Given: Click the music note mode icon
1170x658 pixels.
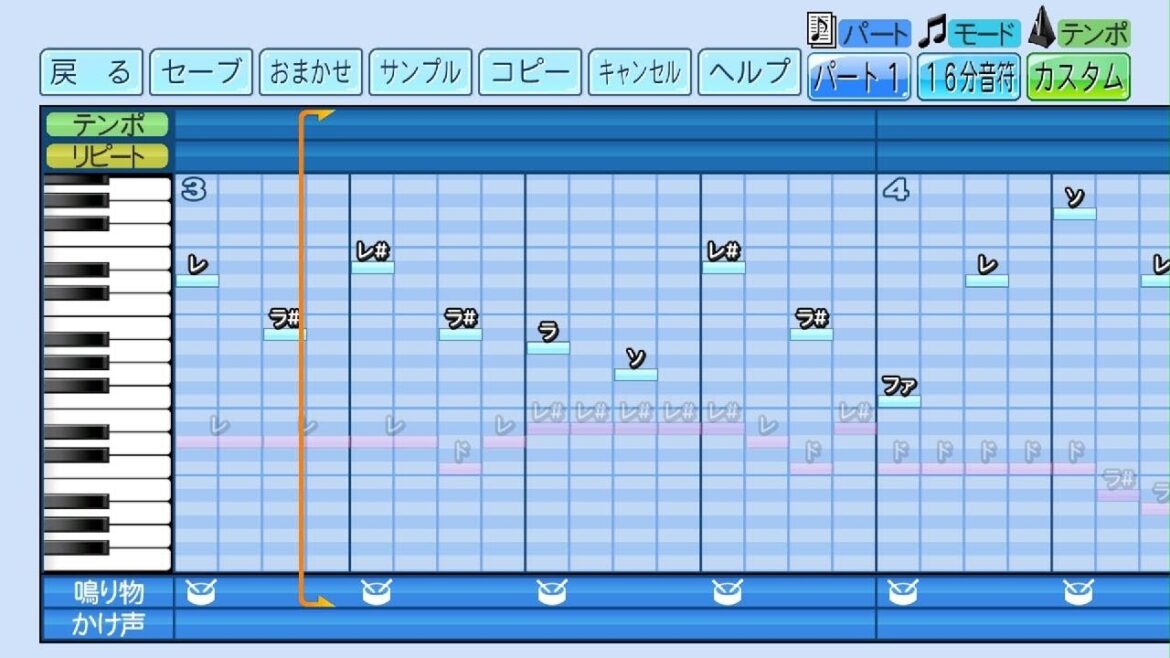Looking at the screenshot, I should tap(932, 31).
